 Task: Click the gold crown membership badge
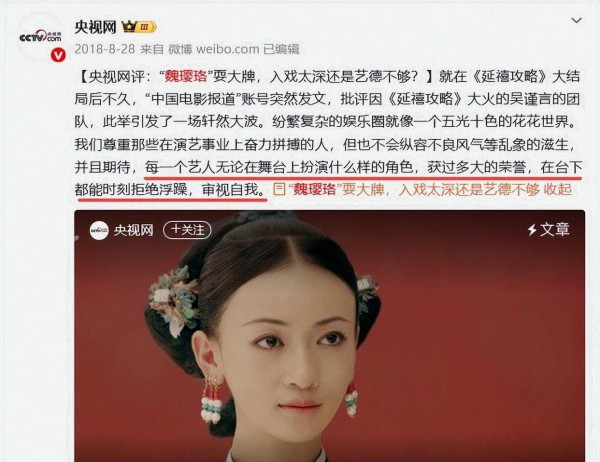[x=139, y=27]
